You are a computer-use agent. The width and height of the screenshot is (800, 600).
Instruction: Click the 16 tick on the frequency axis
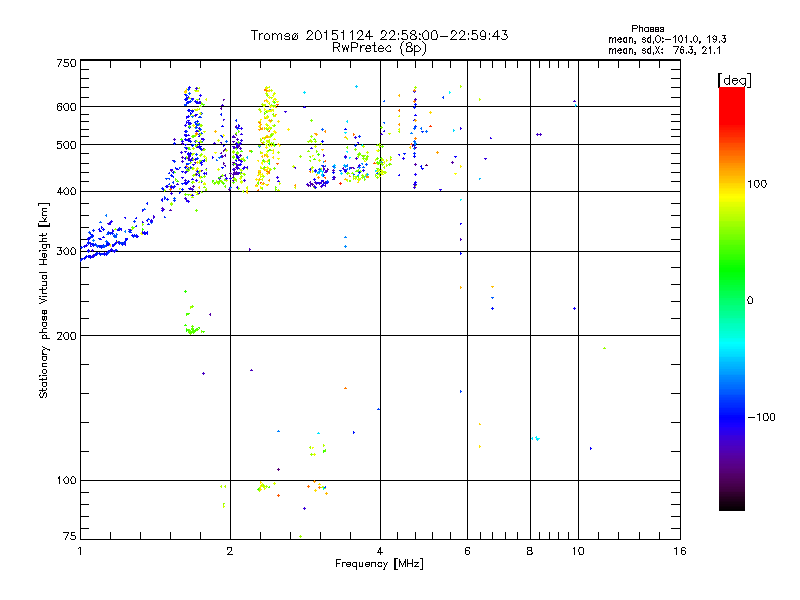678,551
